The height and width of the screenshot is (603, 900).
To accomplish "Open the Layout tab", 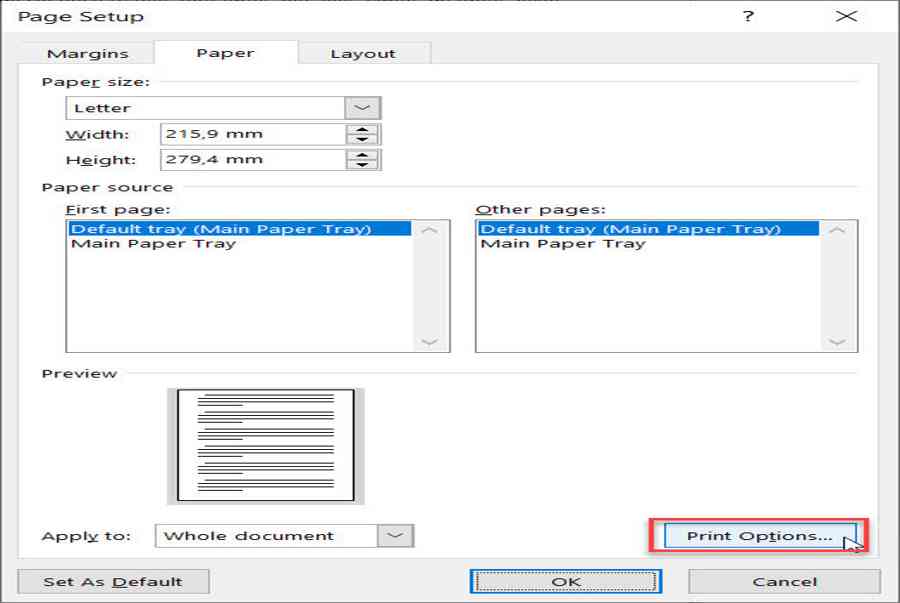I will 363,53.
